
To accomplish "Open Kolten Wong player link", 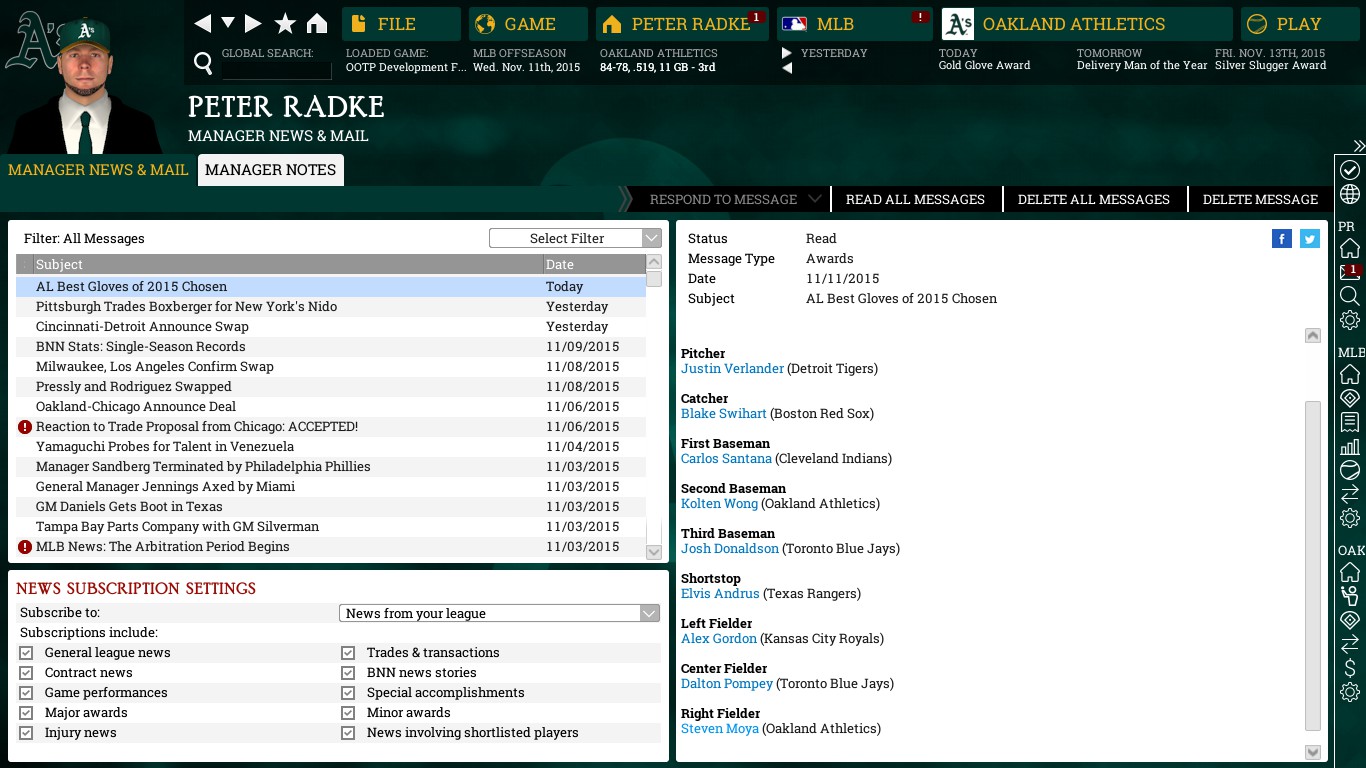I will 720,504.
